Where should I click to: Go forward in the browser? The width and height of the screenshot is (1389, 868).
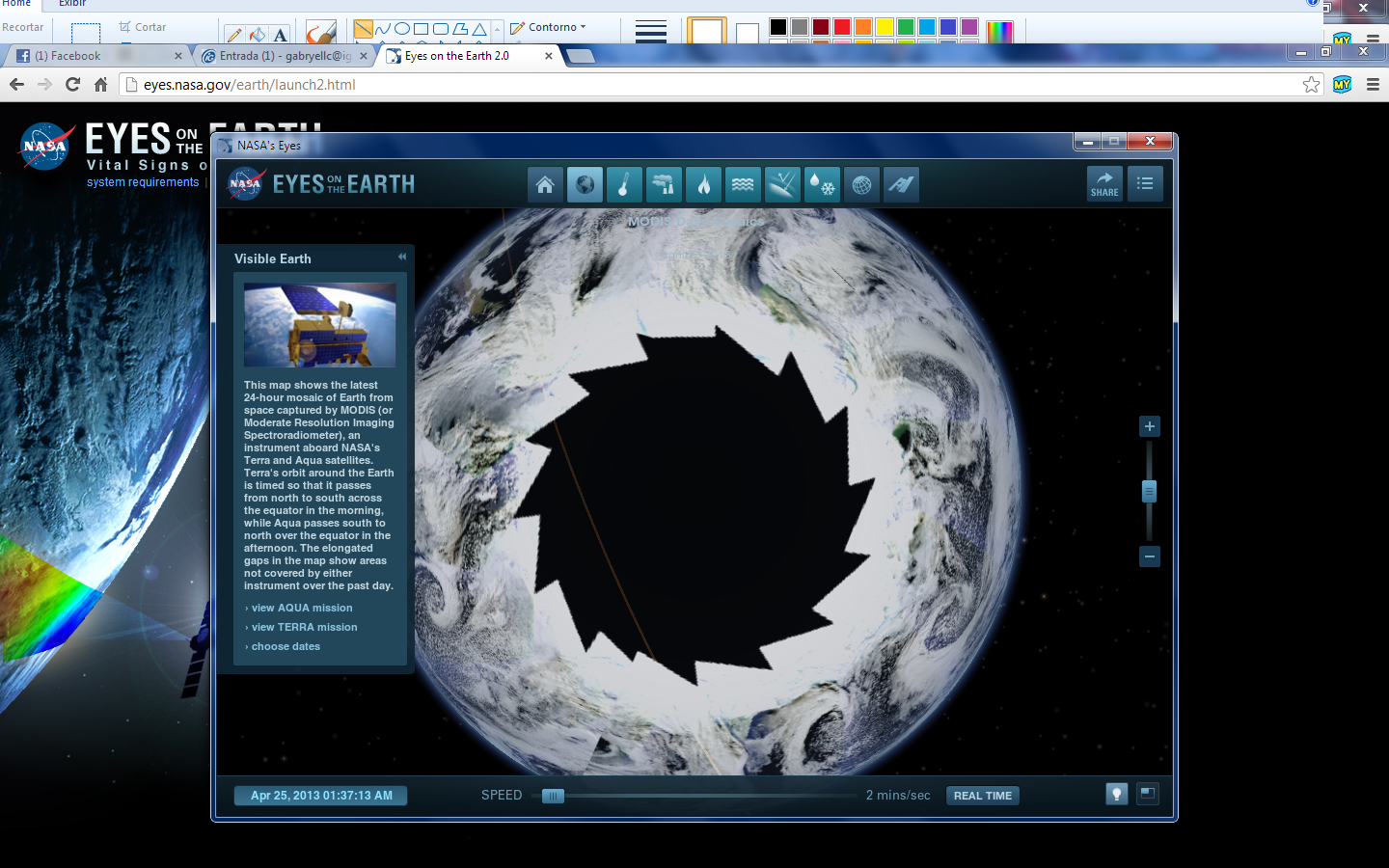[x=44, y=85]
